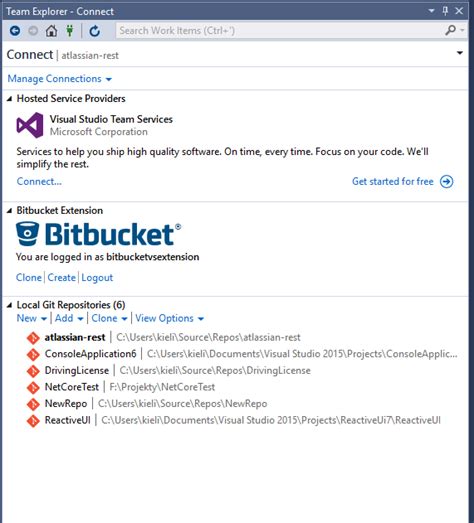
Task: Click the git icon for ConsoleApplication6
Action: coord(33,354)
